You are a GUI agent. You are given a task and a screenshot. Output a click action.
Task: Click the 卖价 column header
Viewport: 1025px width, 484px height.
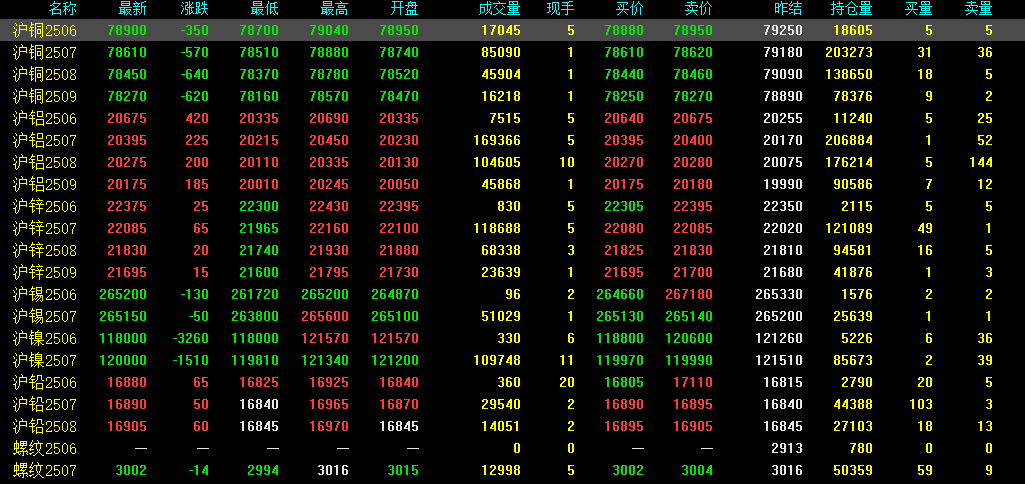click(x=699, y=9)
